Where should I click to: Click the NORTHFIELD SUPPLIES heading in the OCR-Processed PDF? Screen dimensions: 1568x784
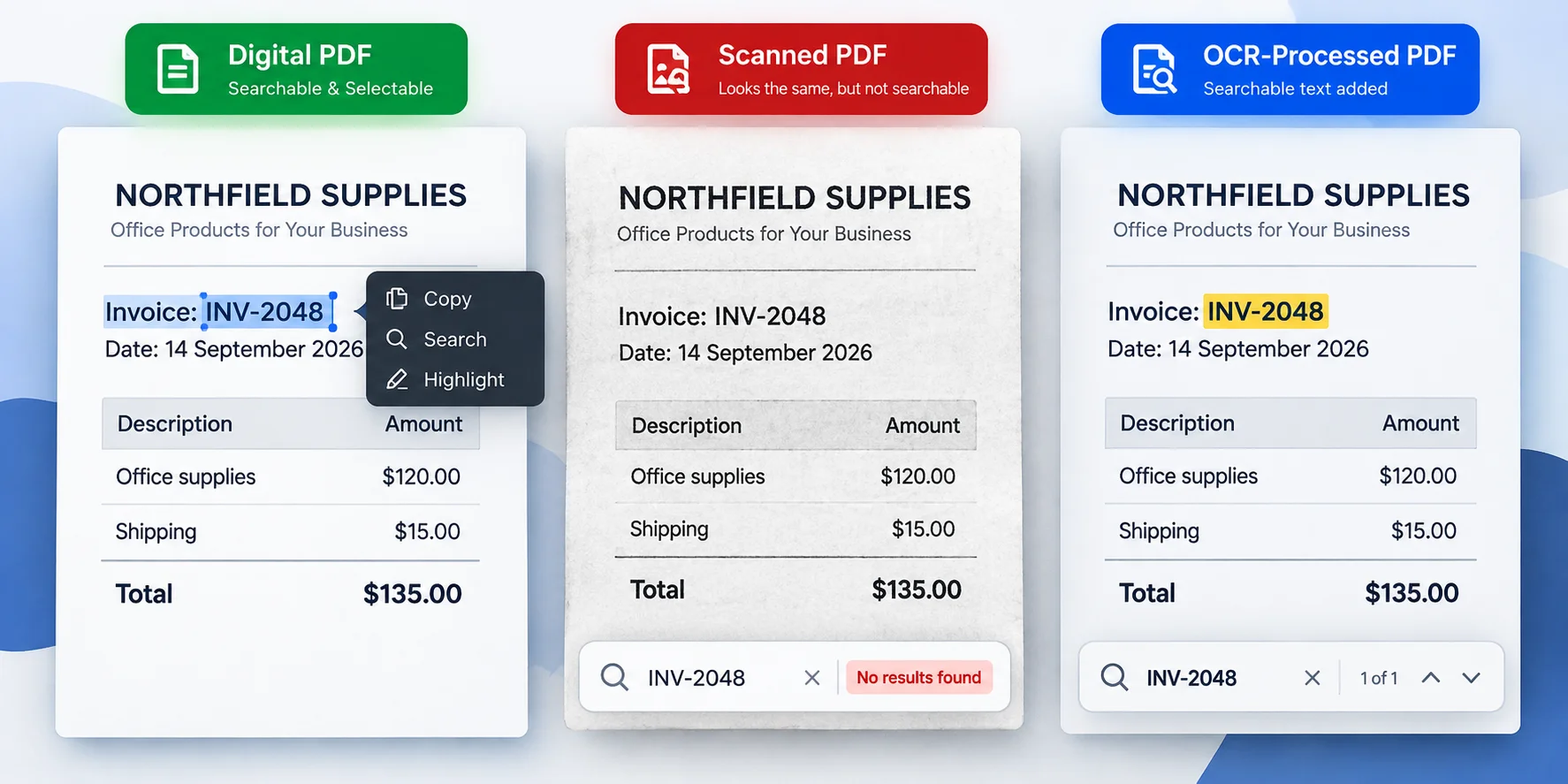(1293, 195)
